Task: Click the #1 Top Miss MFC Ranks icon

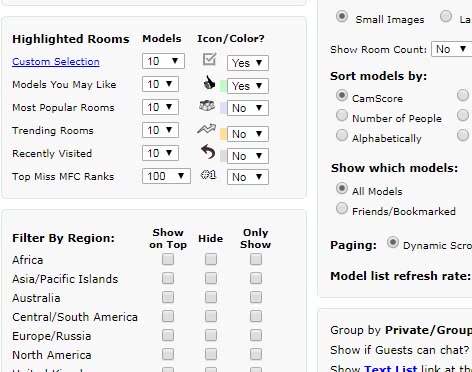Action: tap(208, 175)
